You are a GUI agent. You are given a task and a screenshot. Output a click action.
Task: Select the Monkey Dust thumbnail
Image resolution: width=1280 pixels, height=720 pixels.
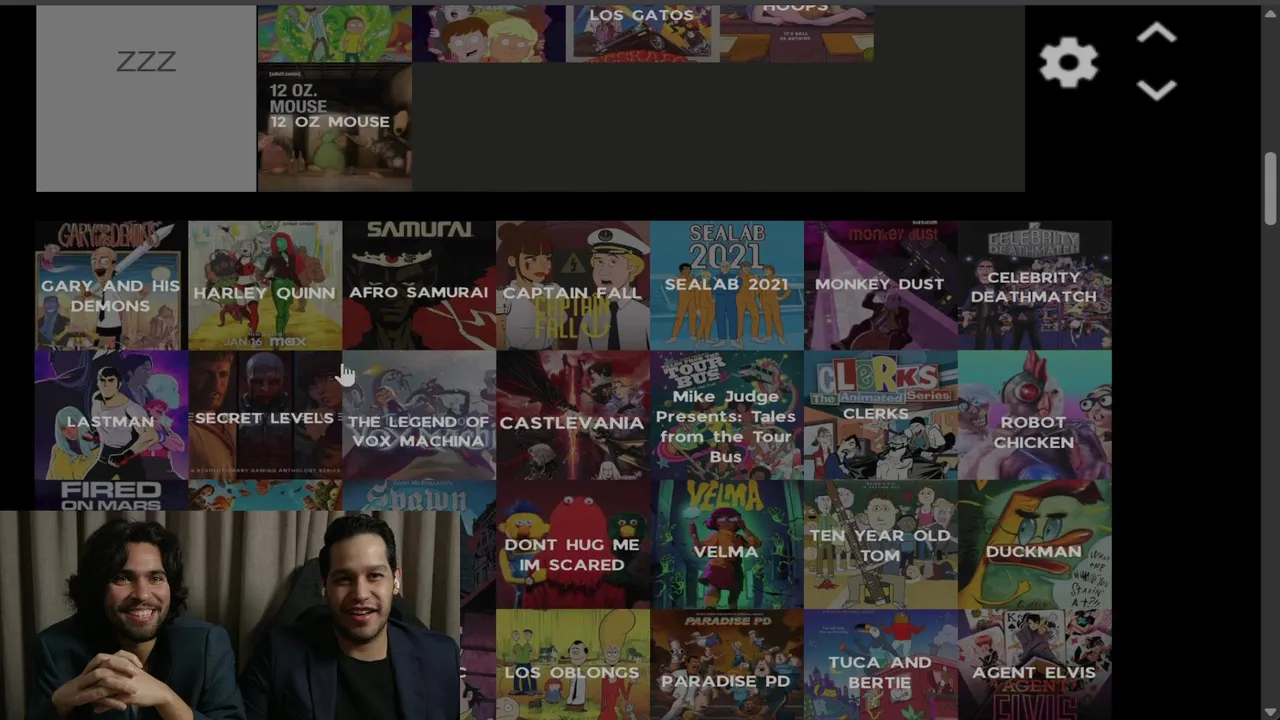[x=881, y=285]
